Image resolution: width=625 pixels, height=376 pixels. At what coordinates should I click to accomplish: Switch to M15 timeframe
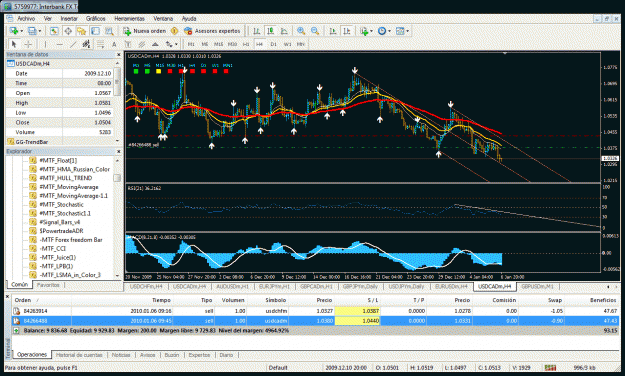point(218,44)
